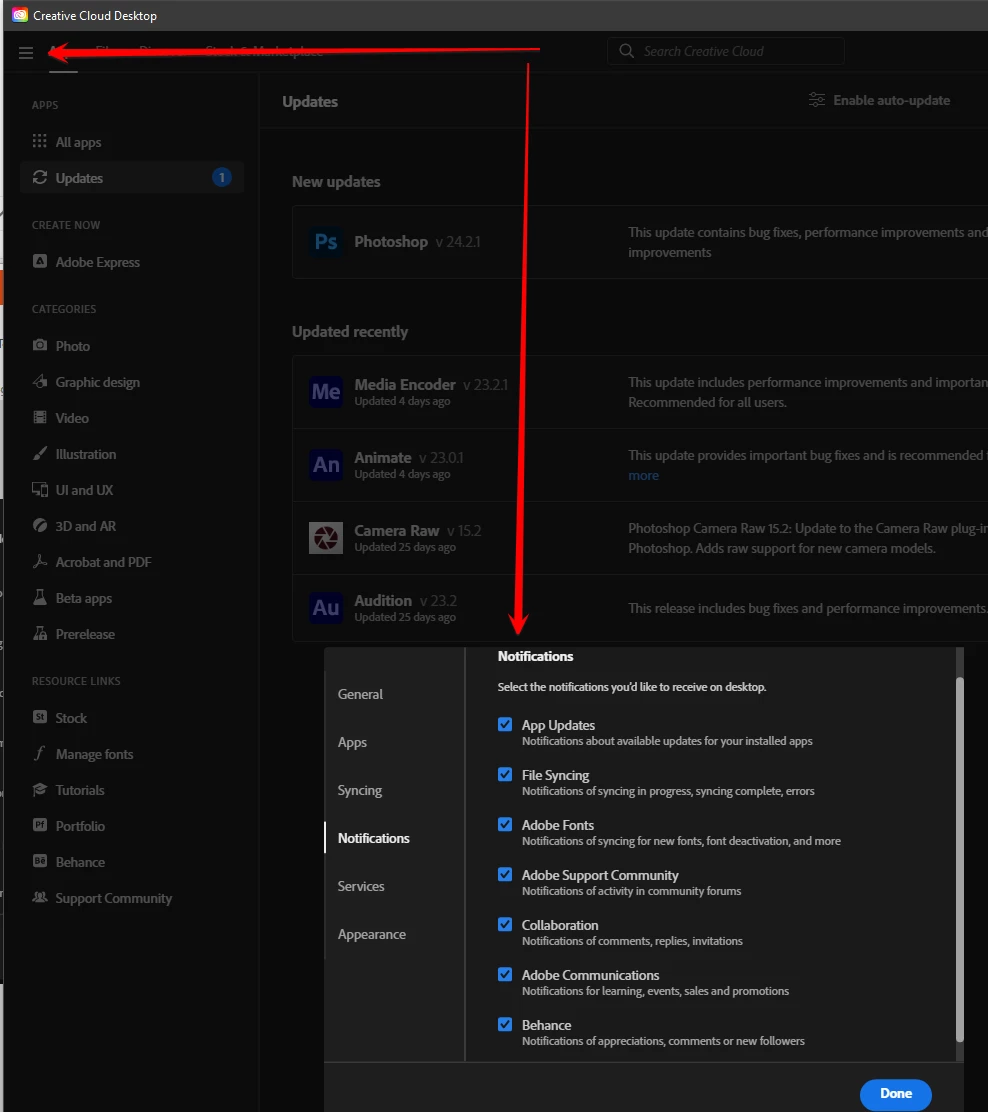Switch to Syncing preferences tab
The width and height of the screenshot is (988, 1112).
(x=360, y=790)
